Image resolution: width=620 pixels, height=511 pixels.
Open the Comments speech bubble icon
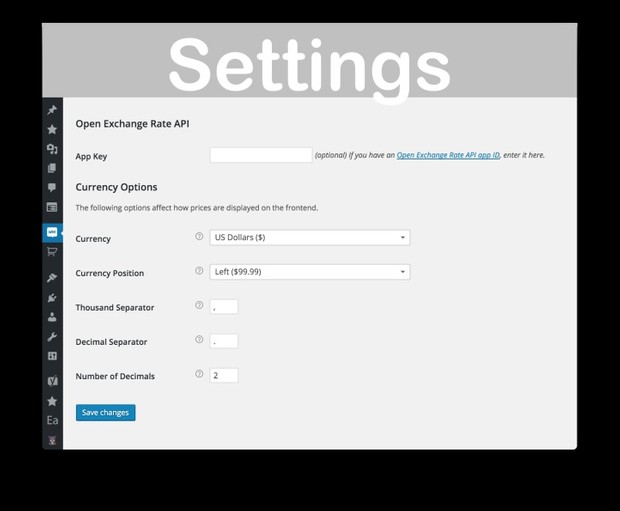click(x=52, y=187)
